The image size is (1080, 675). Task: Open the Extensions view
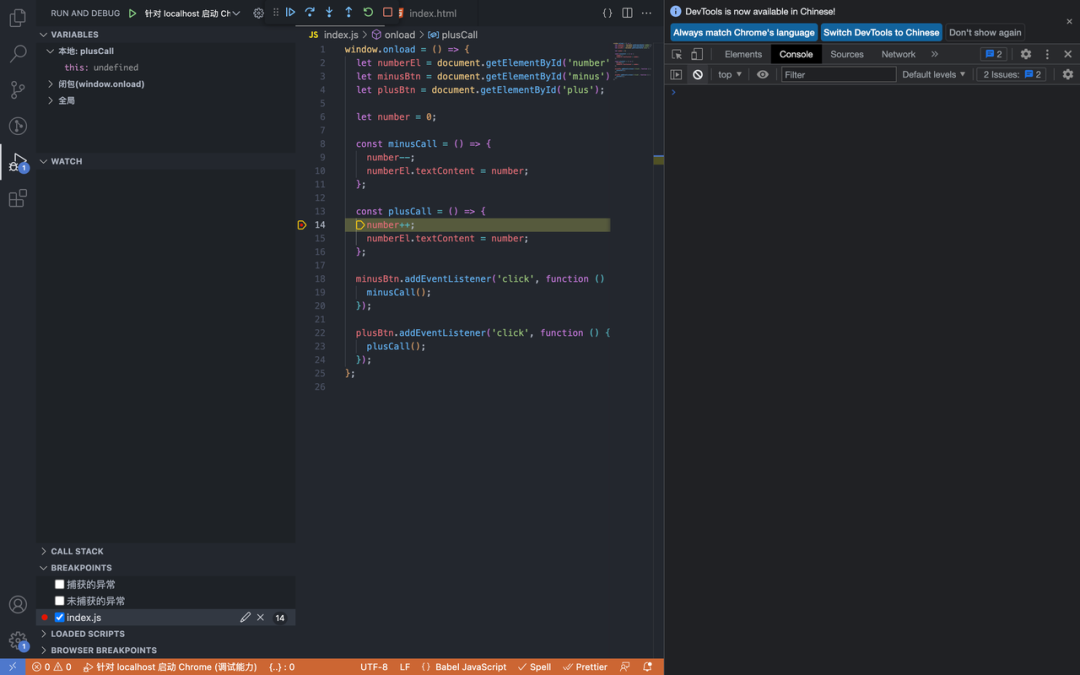[x=18, y=198]
